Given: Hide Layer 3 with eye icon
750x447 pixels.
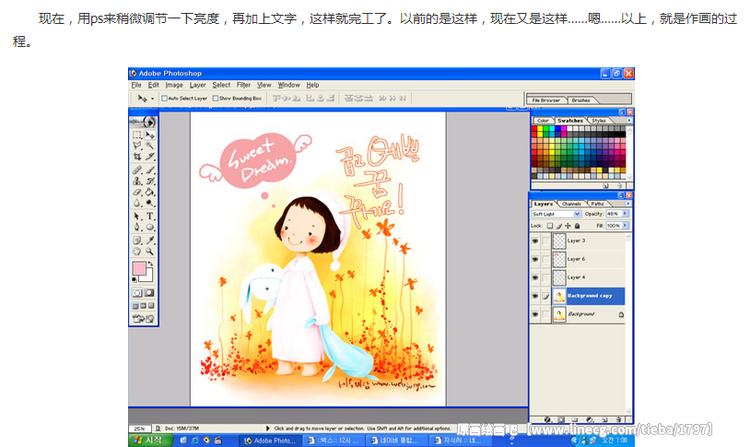Looking at the screenshot, I should coord(535,241).
